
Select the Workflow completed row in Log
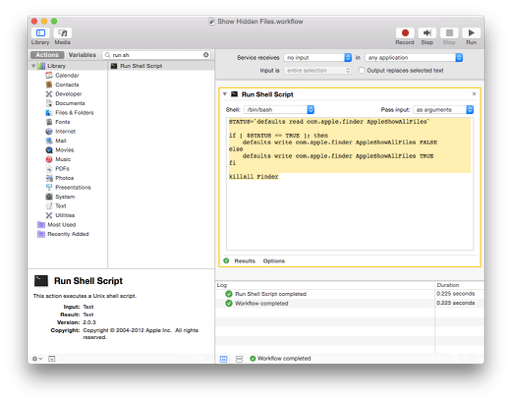pos(325,303)
